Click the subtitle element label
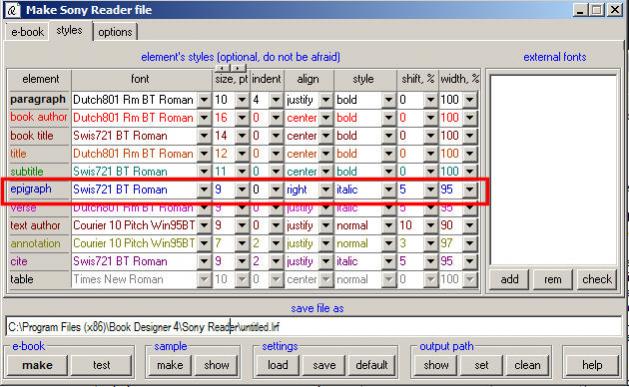 (x=26, y=171)
